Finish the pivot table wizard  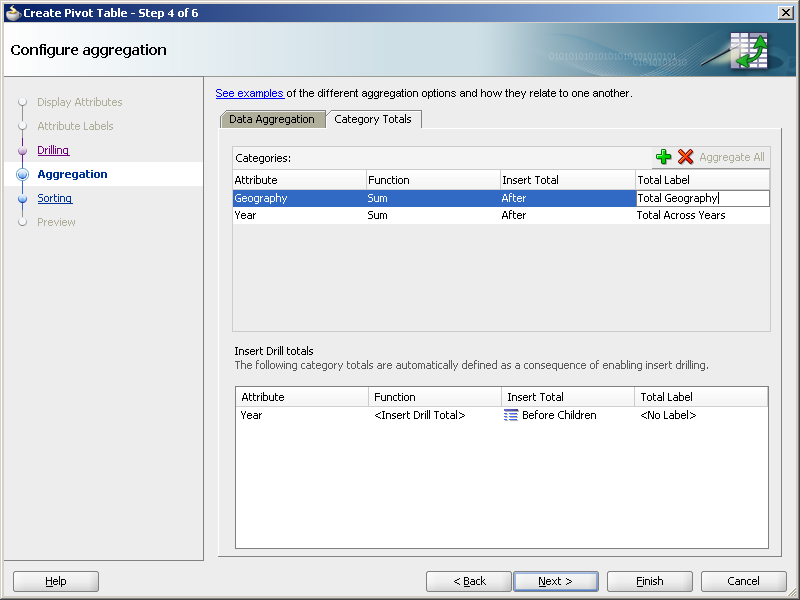point(649,581)
